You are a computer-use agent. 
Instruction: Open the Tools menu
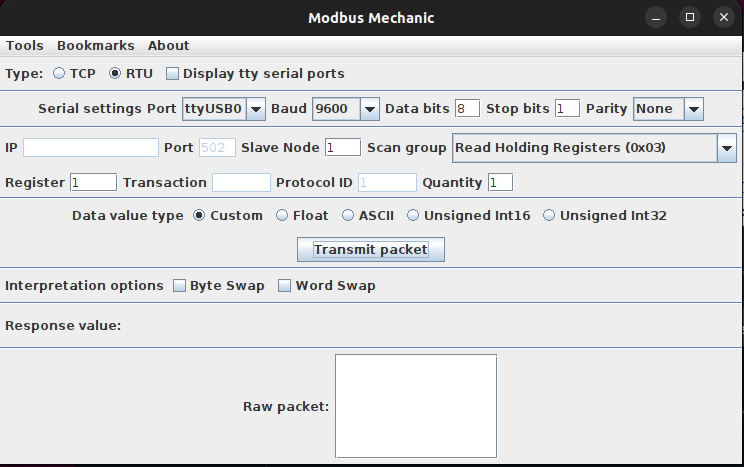(x=25, y=45)
